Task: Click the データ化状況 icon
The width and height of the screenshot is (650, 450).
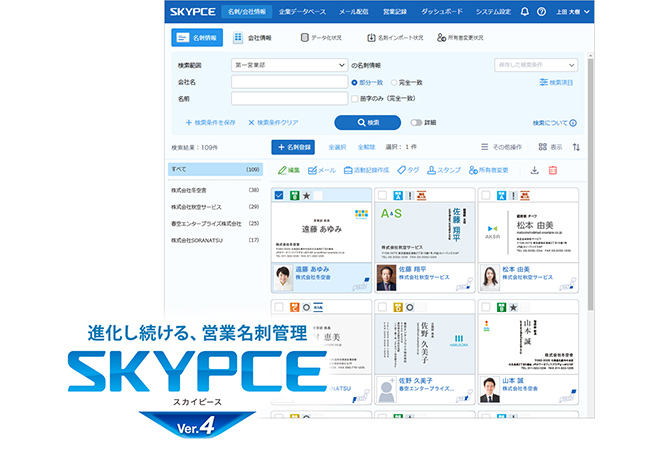Action: [x=305, y=38]
